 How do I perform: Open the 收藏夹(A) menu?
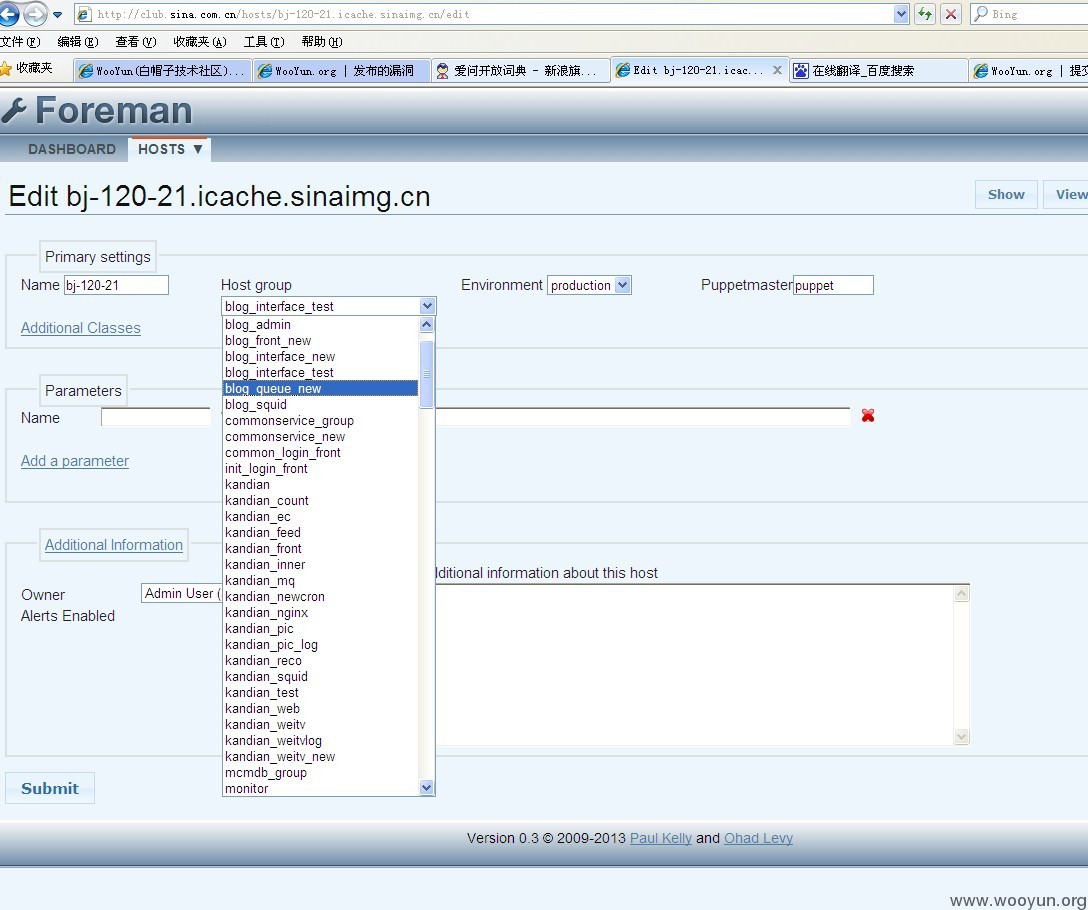(x=200, y=42)
